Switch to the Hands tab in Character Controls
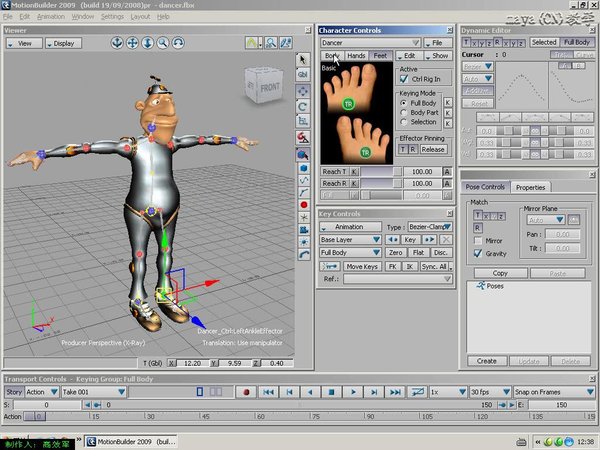This screenshot has width=600, height=450. click(356, 56)
